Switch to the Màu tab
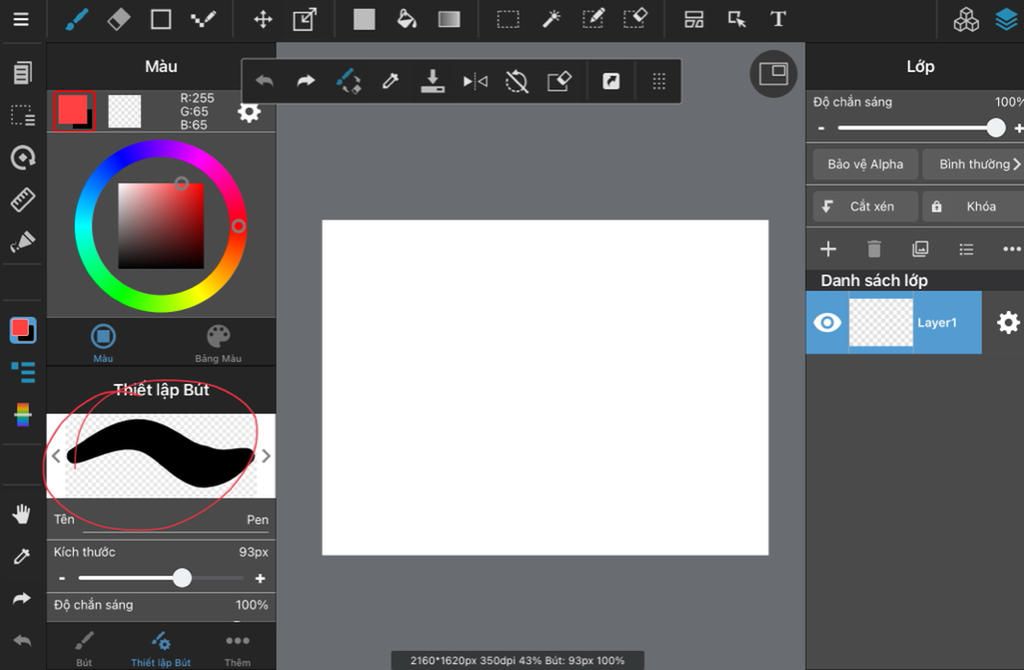Screen dimensions: 1024x670 pos(103,343)
